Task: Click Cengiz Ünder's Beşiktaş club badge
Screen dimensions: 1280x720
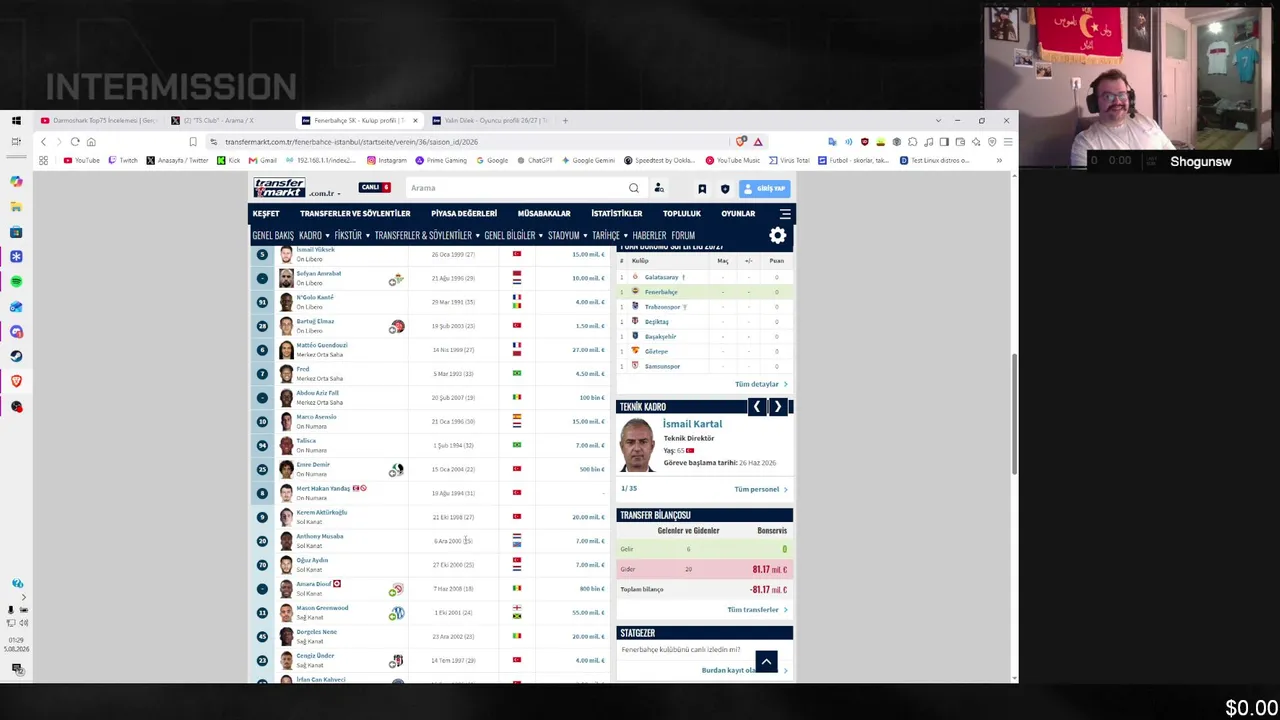Action: coord(397,661)
